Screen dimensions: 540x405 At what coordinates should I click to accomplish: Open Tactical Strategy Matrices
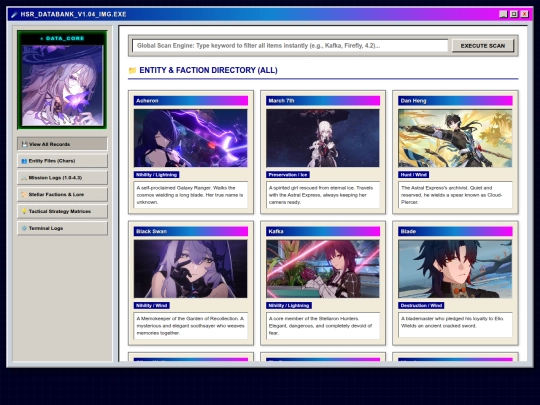coord(62,211)
